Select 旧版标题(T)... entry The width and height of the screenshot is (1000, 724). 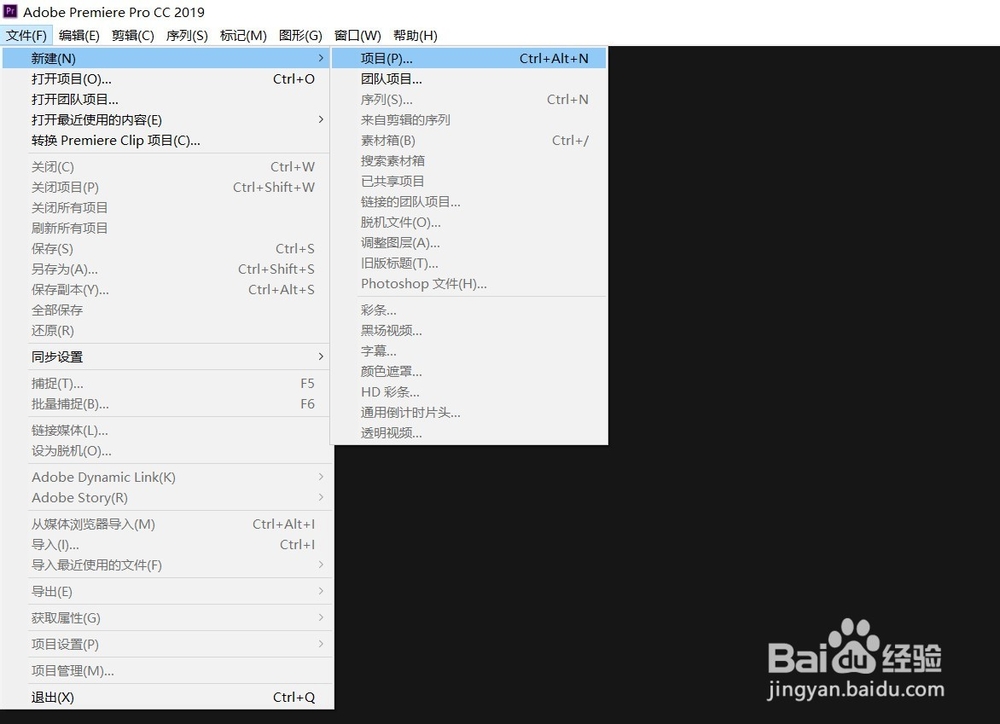coord(469,263)
